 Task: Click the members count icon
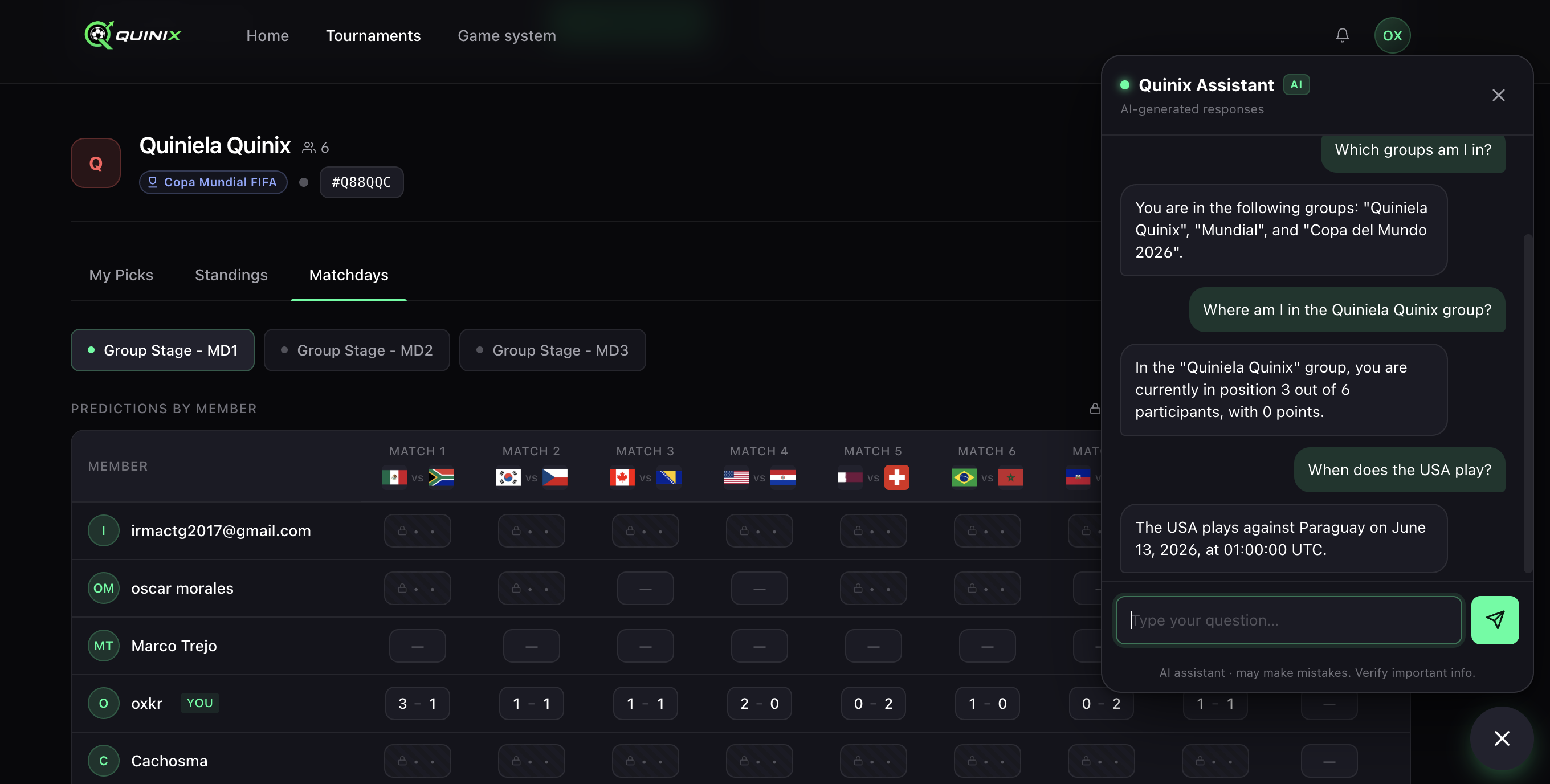coord(309,148)
